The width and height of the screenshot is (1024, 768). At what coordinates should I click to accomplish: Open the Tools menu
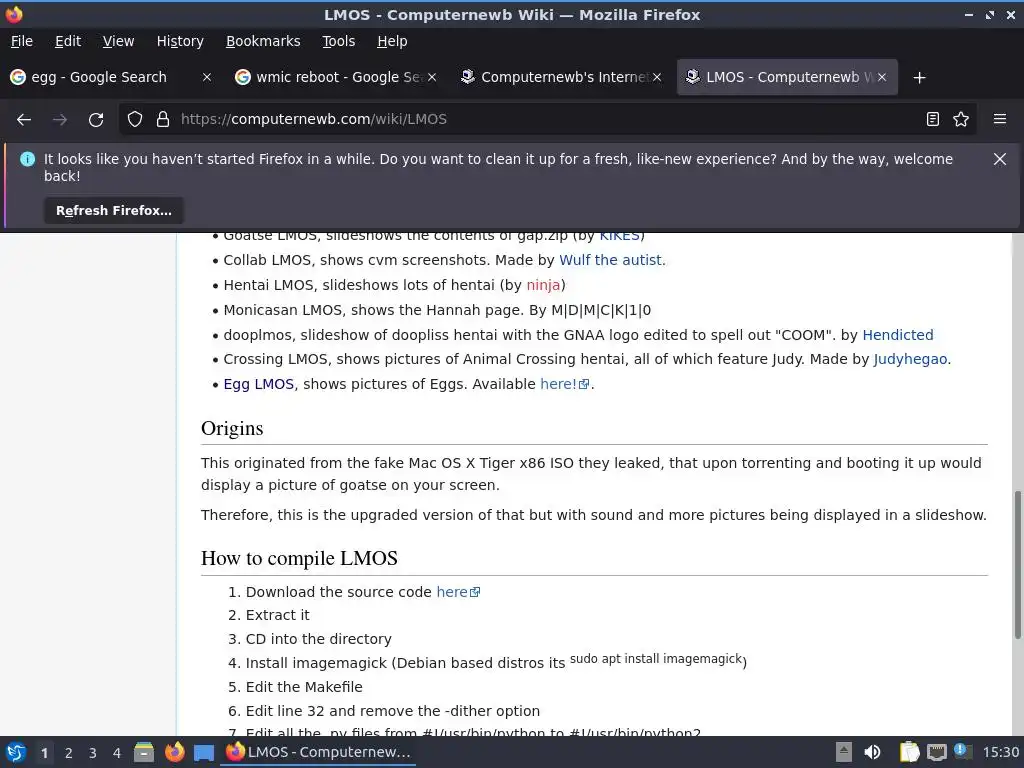click(x=338, y=41)
